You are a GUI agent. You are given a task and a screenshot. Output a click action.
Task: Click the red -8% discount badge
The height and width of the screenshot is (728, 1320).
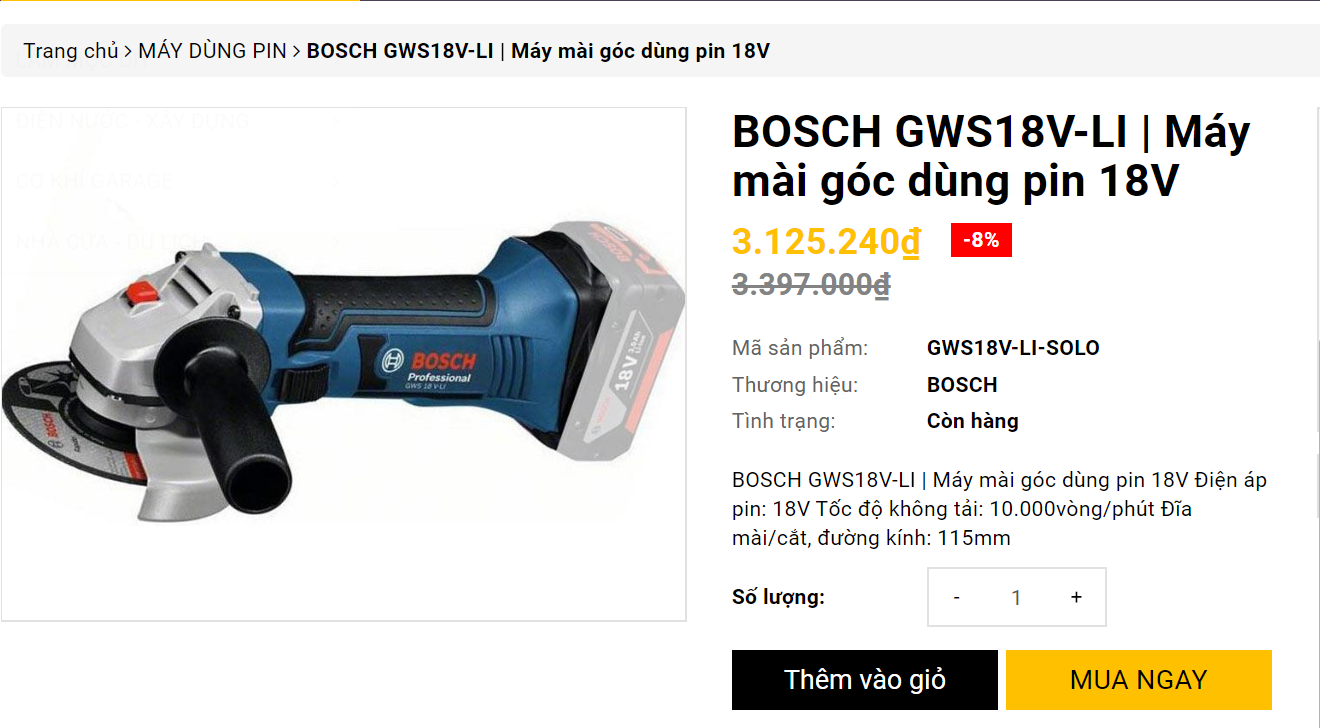click(x=981, y=240)
